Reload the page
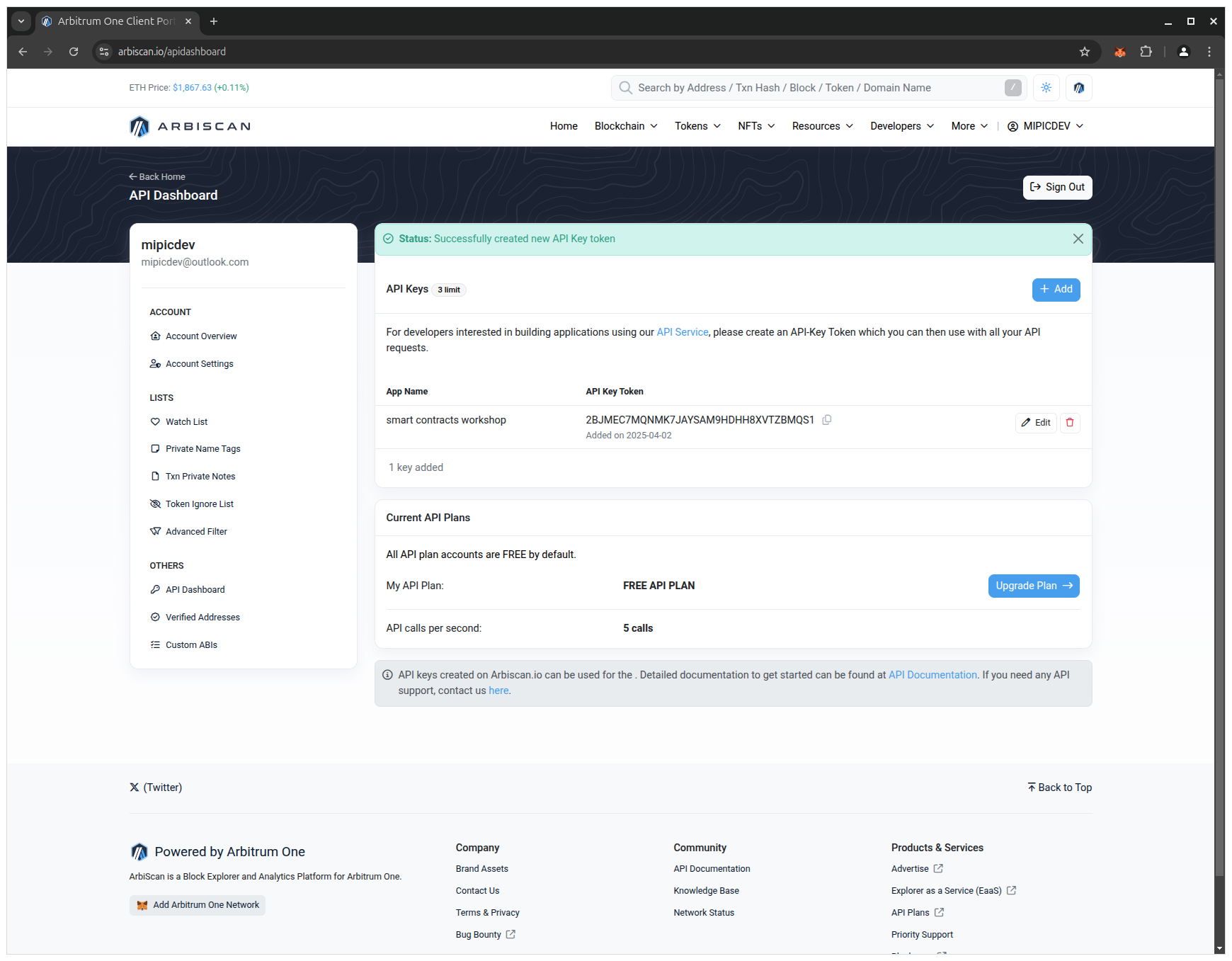1232x961 pixels. (74, 52)
